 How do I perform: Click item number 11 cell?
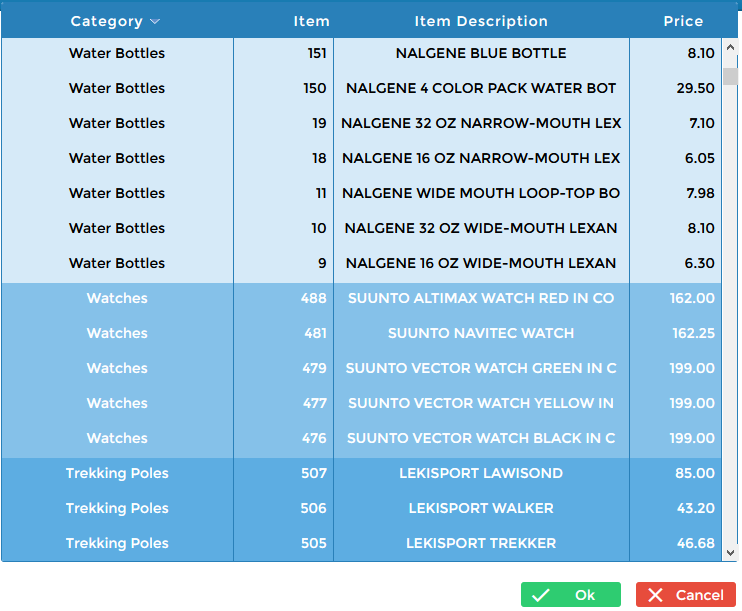(x=283, y=193)
